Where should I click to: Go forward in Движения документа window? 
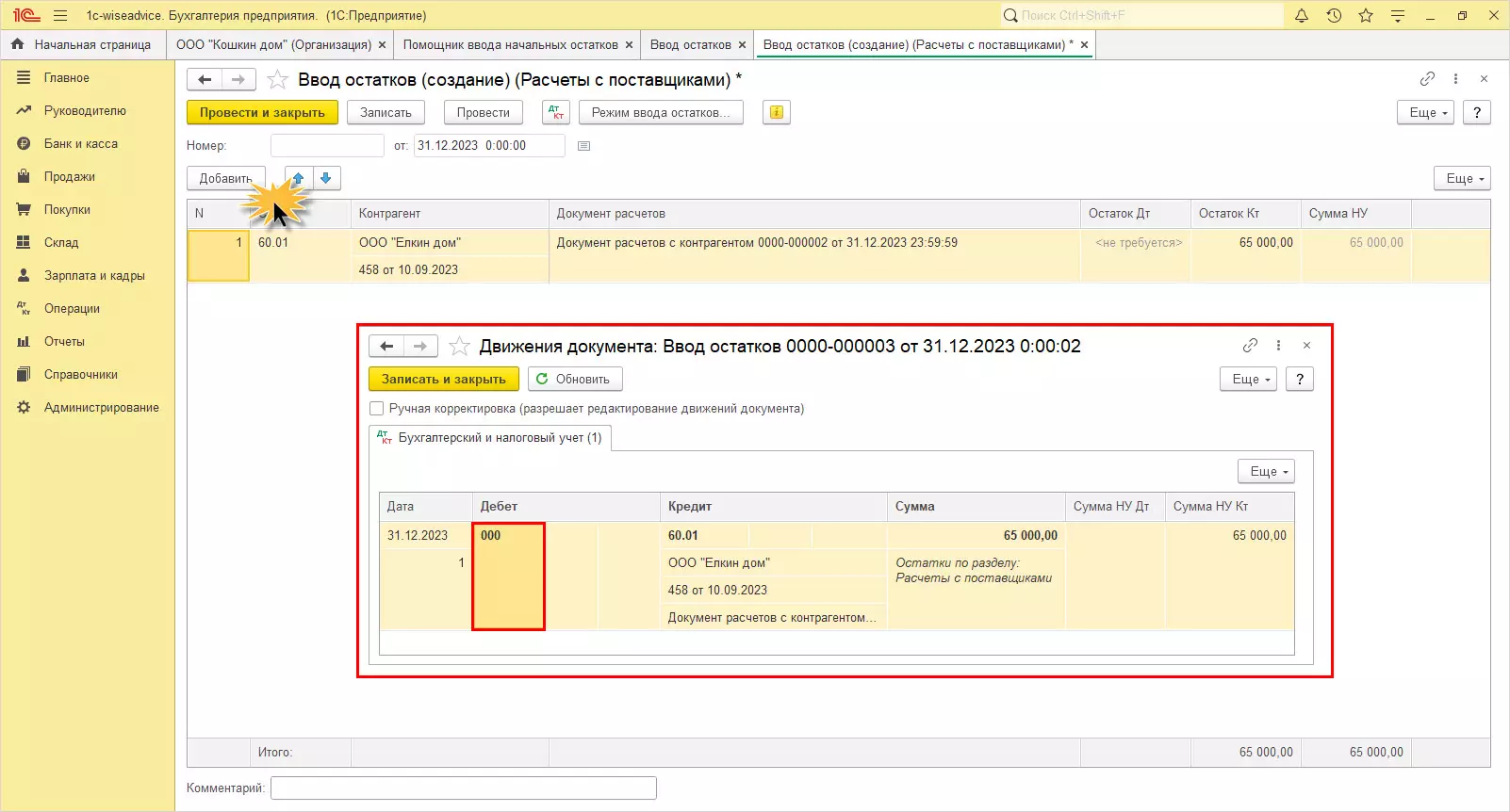click(x=420, y=346)
